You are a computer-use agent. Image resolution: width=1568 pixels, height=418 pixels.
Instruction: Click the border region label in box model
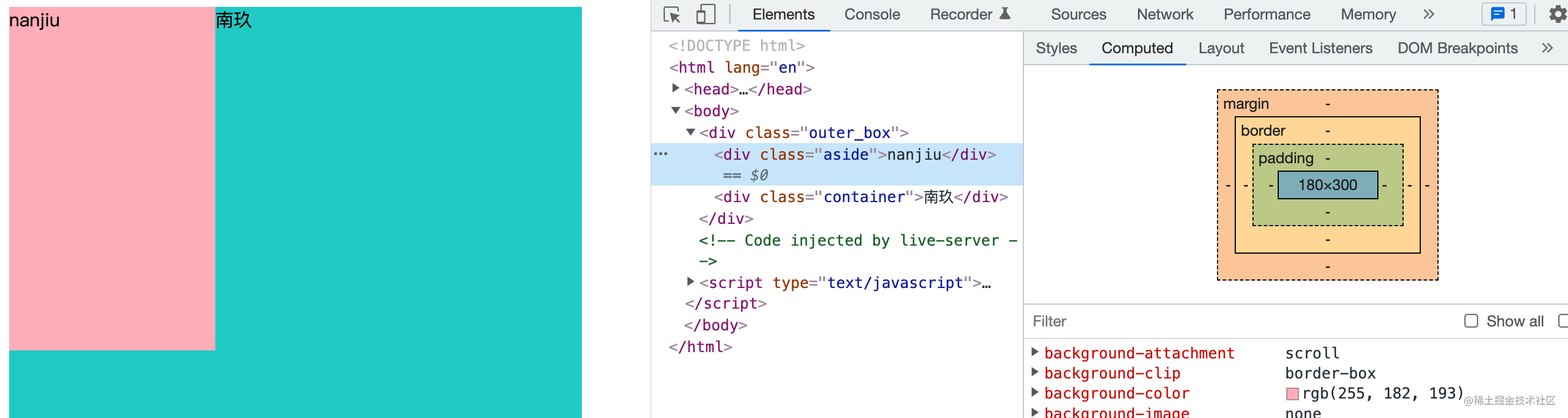coord(1262,131)
